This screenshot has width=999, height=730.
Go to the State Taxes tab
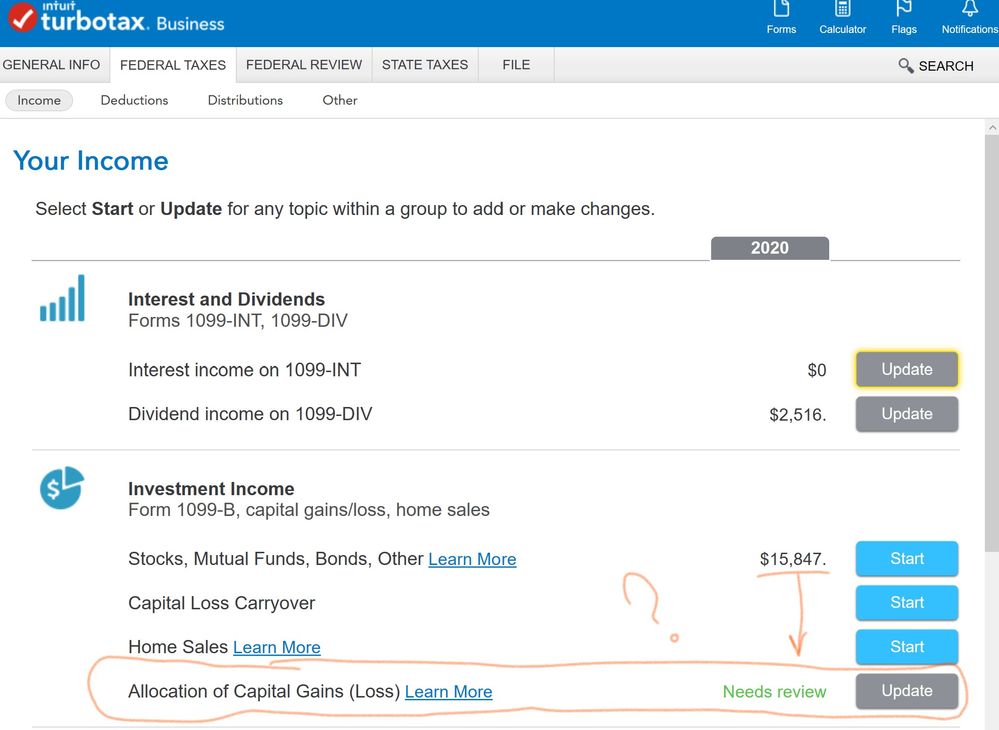tap(425, 65)
